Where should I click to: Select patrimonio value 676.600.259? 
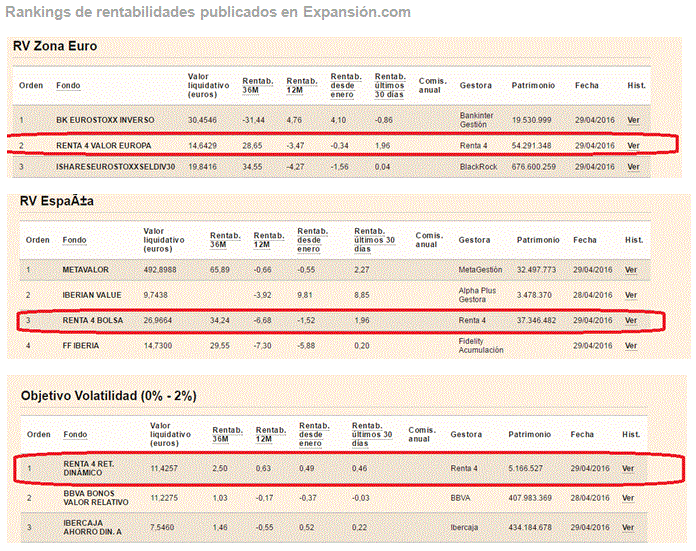coord(534,167)
